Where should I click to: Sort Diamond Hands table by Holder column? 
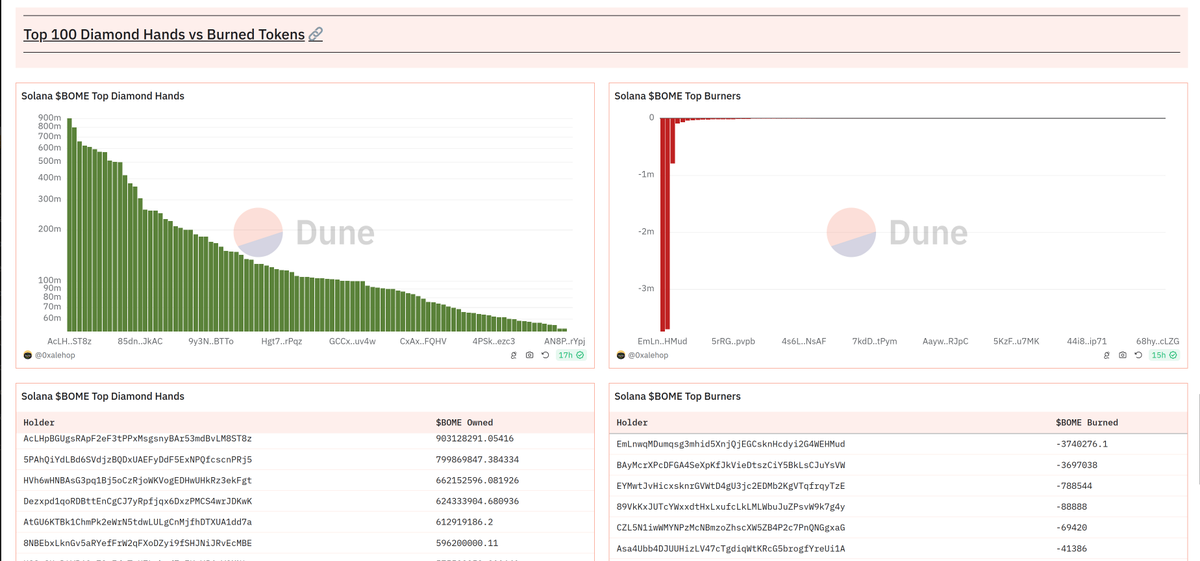(39, 422)
